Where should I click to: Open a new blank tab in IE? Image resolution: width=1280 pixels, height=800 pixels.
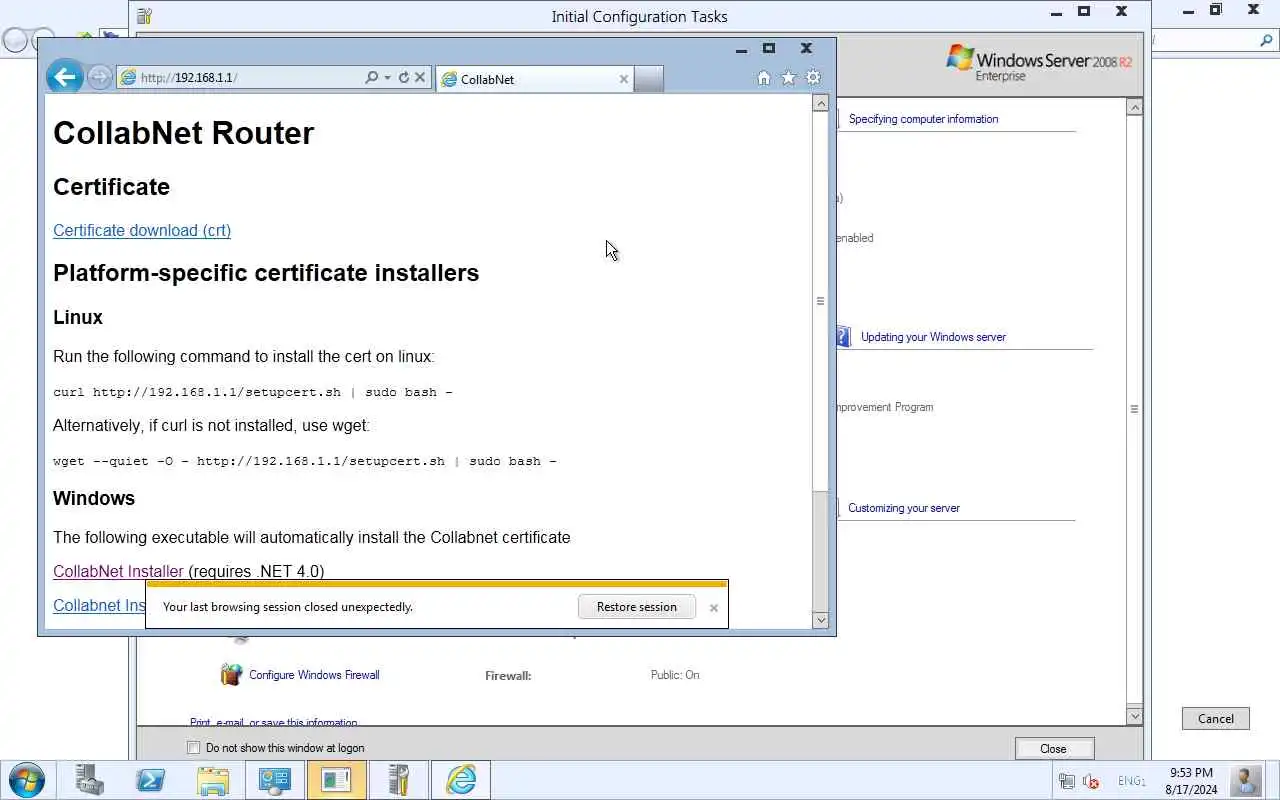(649, 79)
